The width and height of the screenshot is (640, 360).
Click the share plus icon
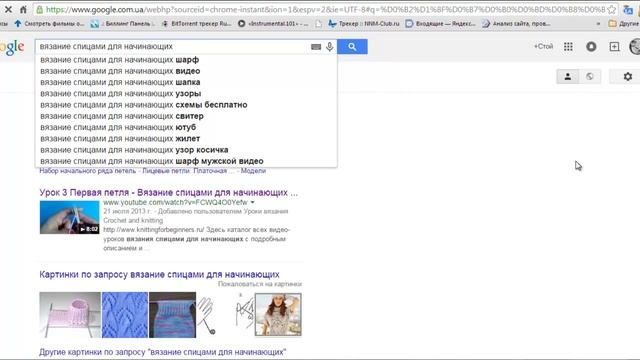point(614,47)
